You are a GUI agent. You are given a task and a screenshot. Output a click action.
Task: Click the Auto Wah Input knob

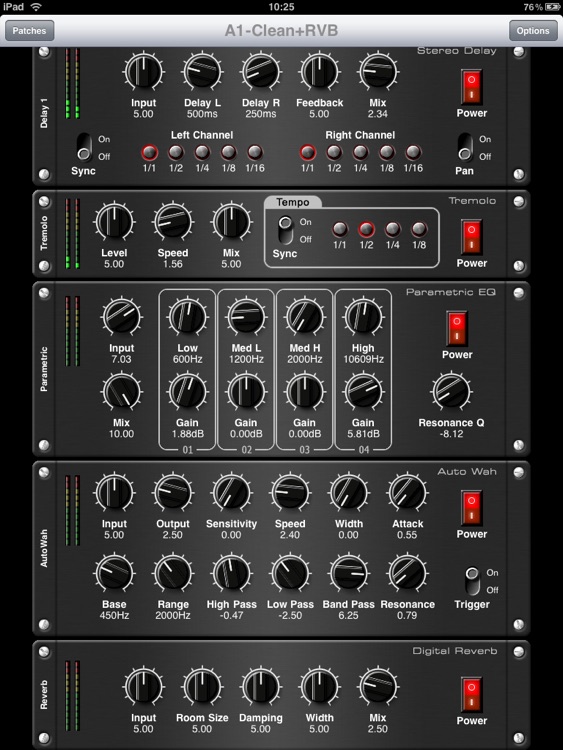(x=114, y=493)
